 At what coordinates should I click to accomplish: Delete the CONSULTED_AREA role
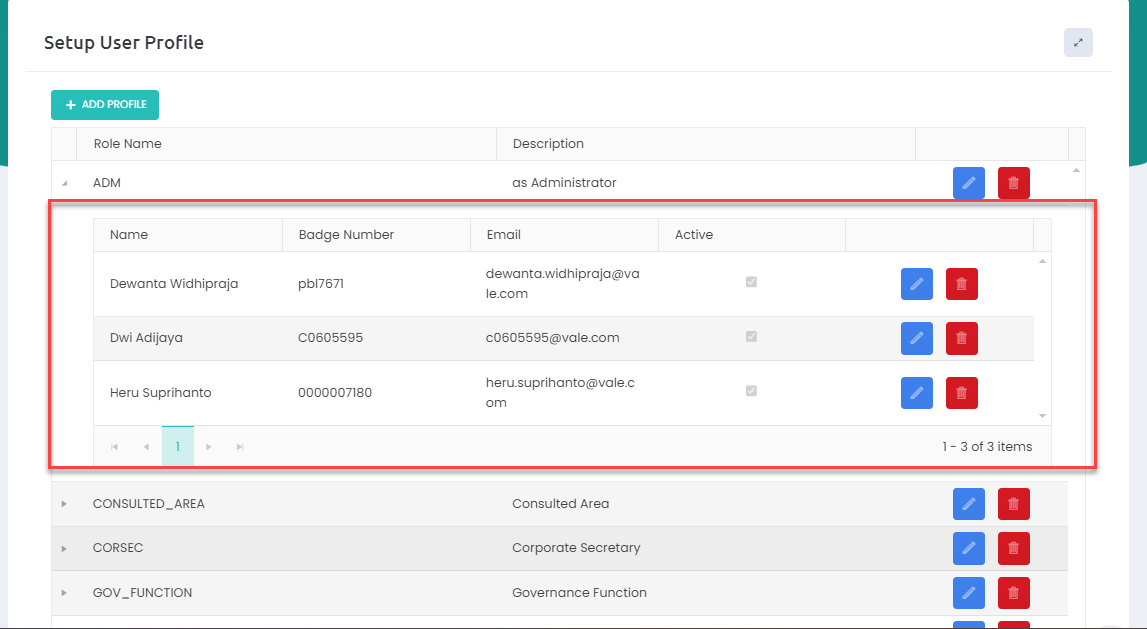point(1013,504)
